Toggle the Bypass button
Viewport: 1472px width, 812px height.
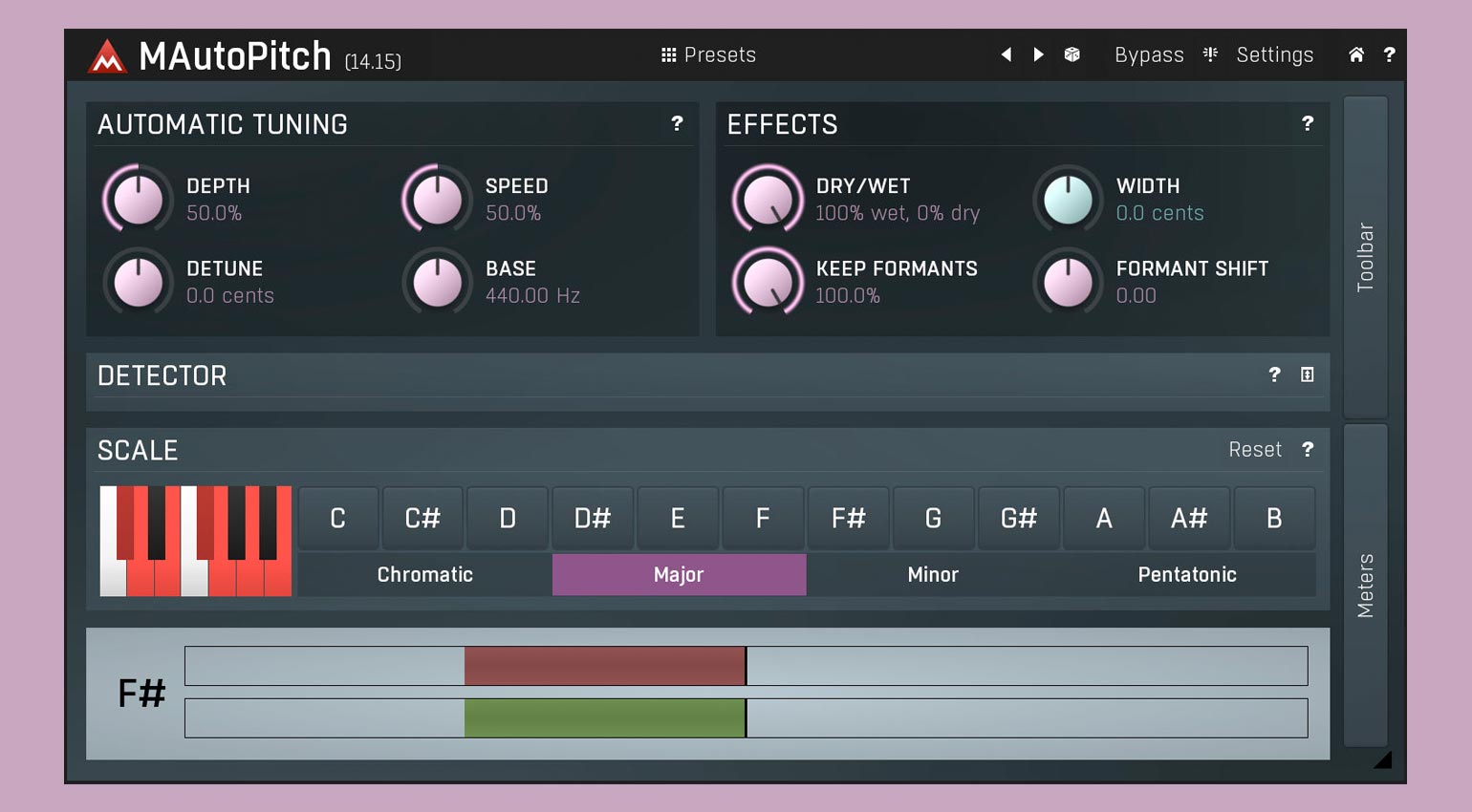tap(1149, 55)
